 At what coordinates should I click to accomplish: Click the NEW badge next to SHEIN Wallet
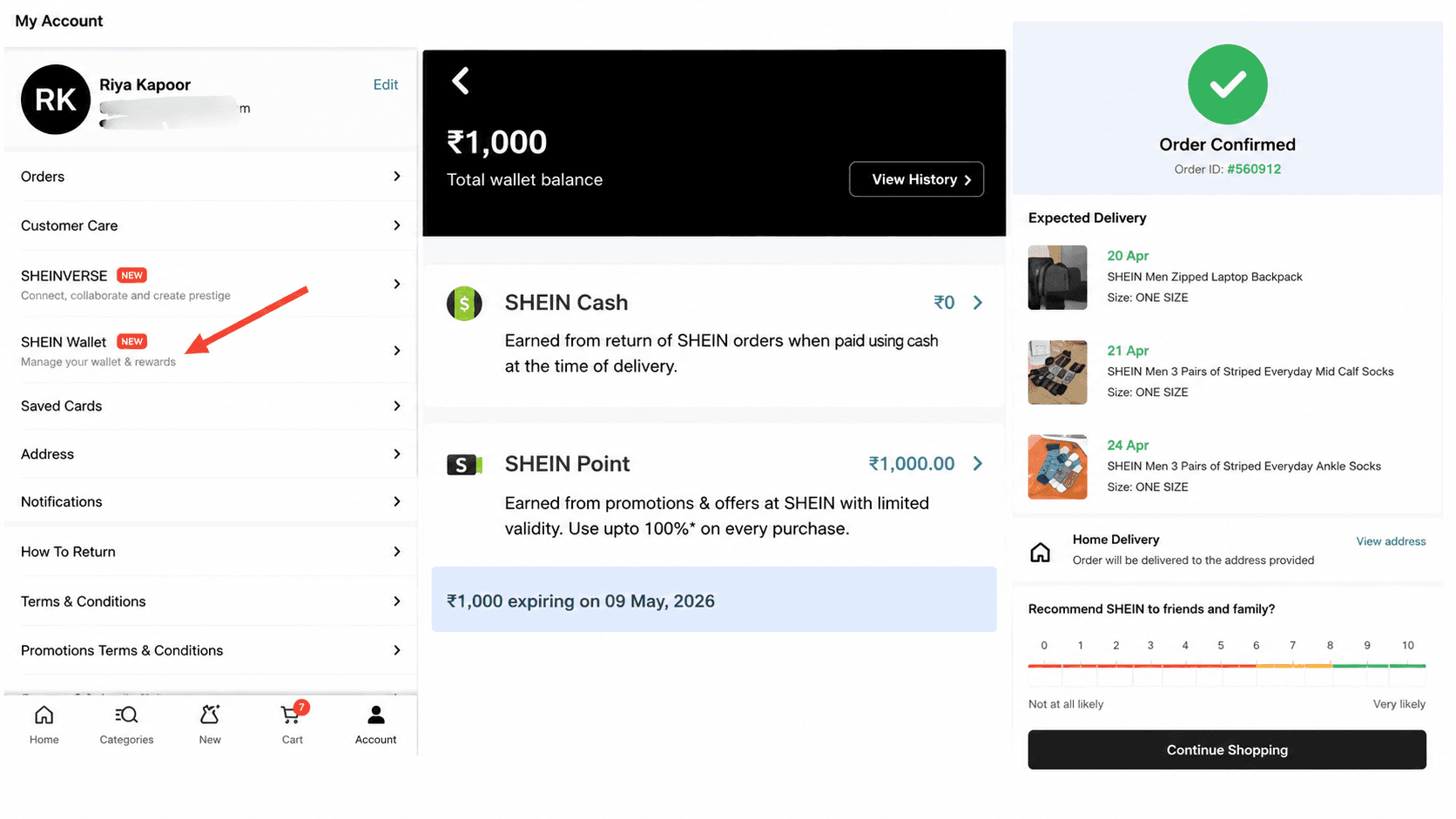131,341
